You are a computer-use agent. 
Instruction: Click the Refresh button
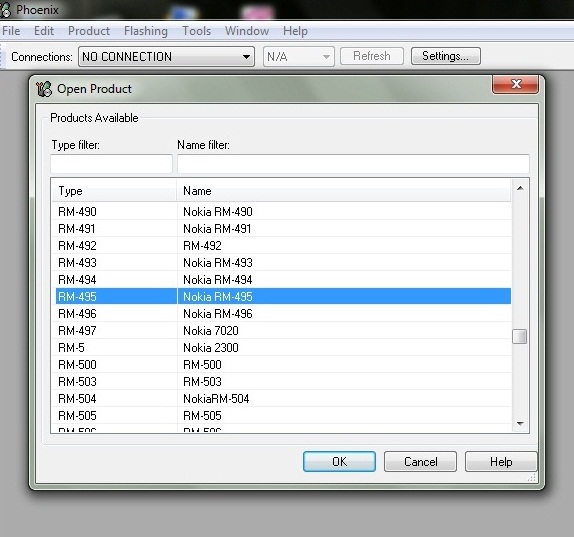[x=372, y=56]
